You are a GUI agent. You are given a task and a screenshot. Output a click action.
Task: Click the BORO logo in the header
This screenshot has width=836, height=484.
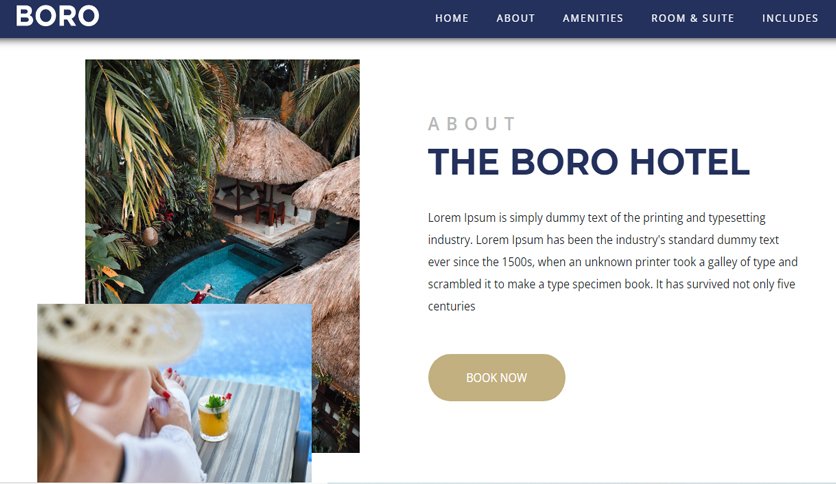point(58,16)
